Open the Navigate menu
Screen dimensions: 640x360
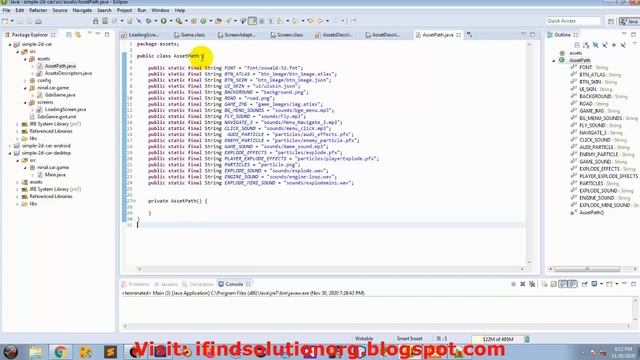82,10
